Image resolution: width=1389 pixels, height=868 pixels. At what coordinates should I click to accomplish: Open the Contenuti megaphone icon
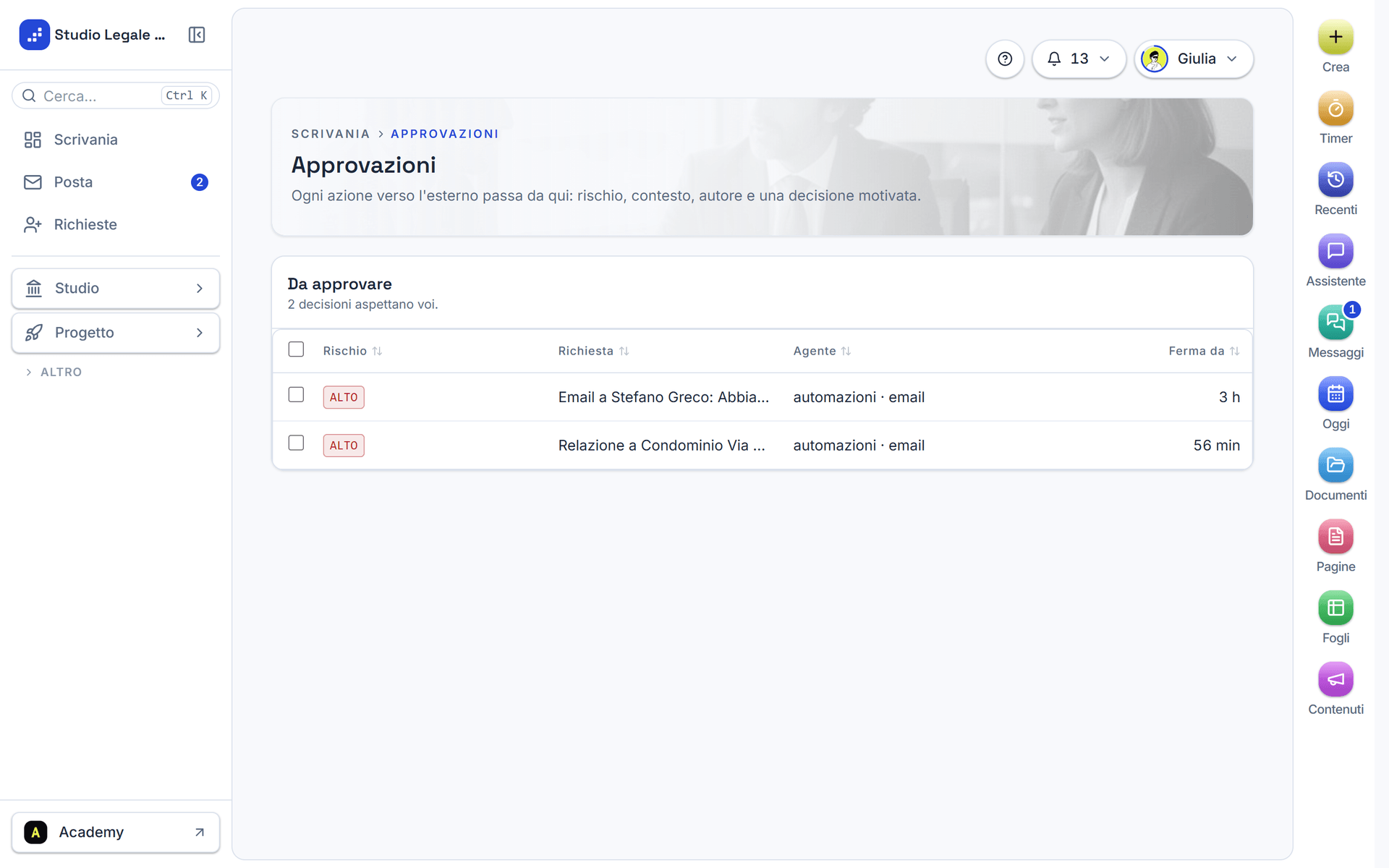[x=1335, y=679]
